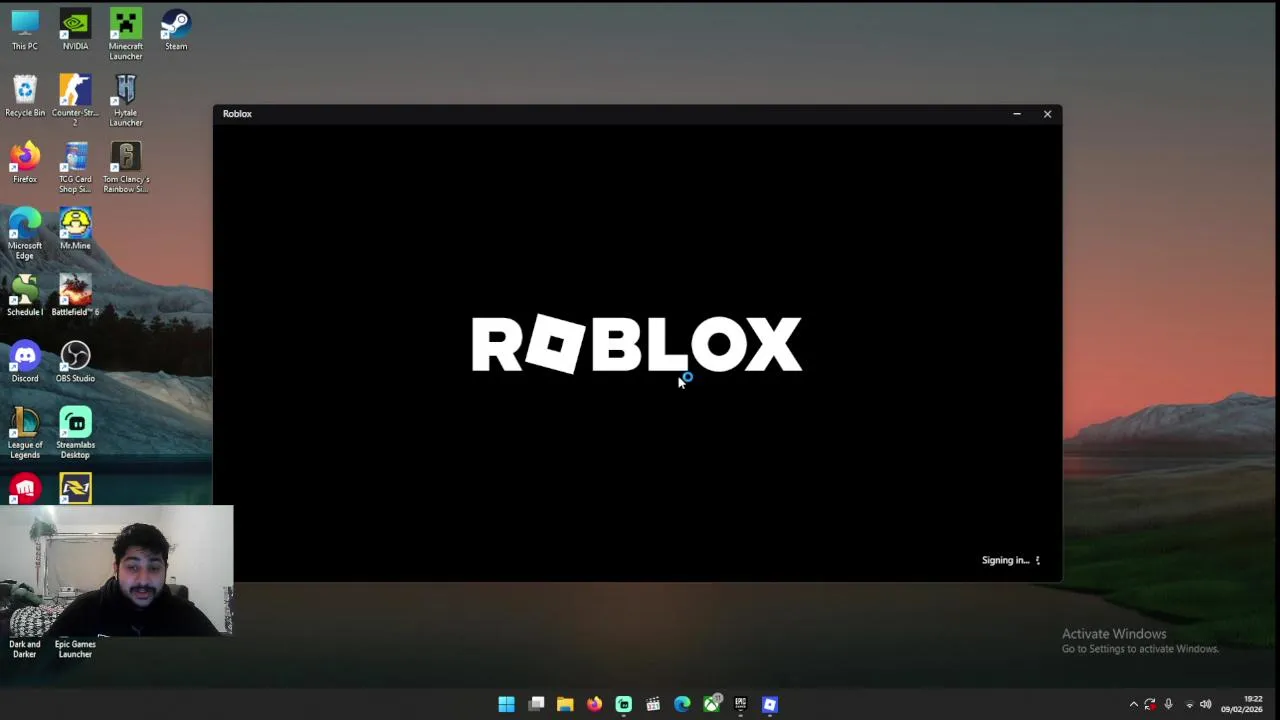Open the Recycle Bin icon
1280x720 pixels.
click(25, 96)
